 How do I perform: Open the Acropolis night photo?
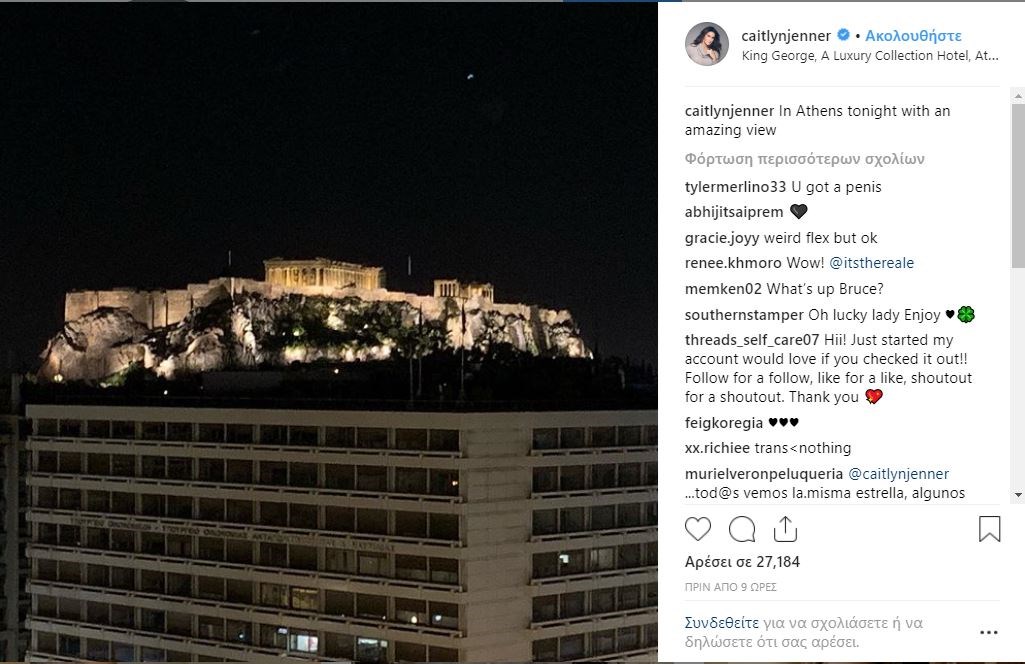(329, 332)
